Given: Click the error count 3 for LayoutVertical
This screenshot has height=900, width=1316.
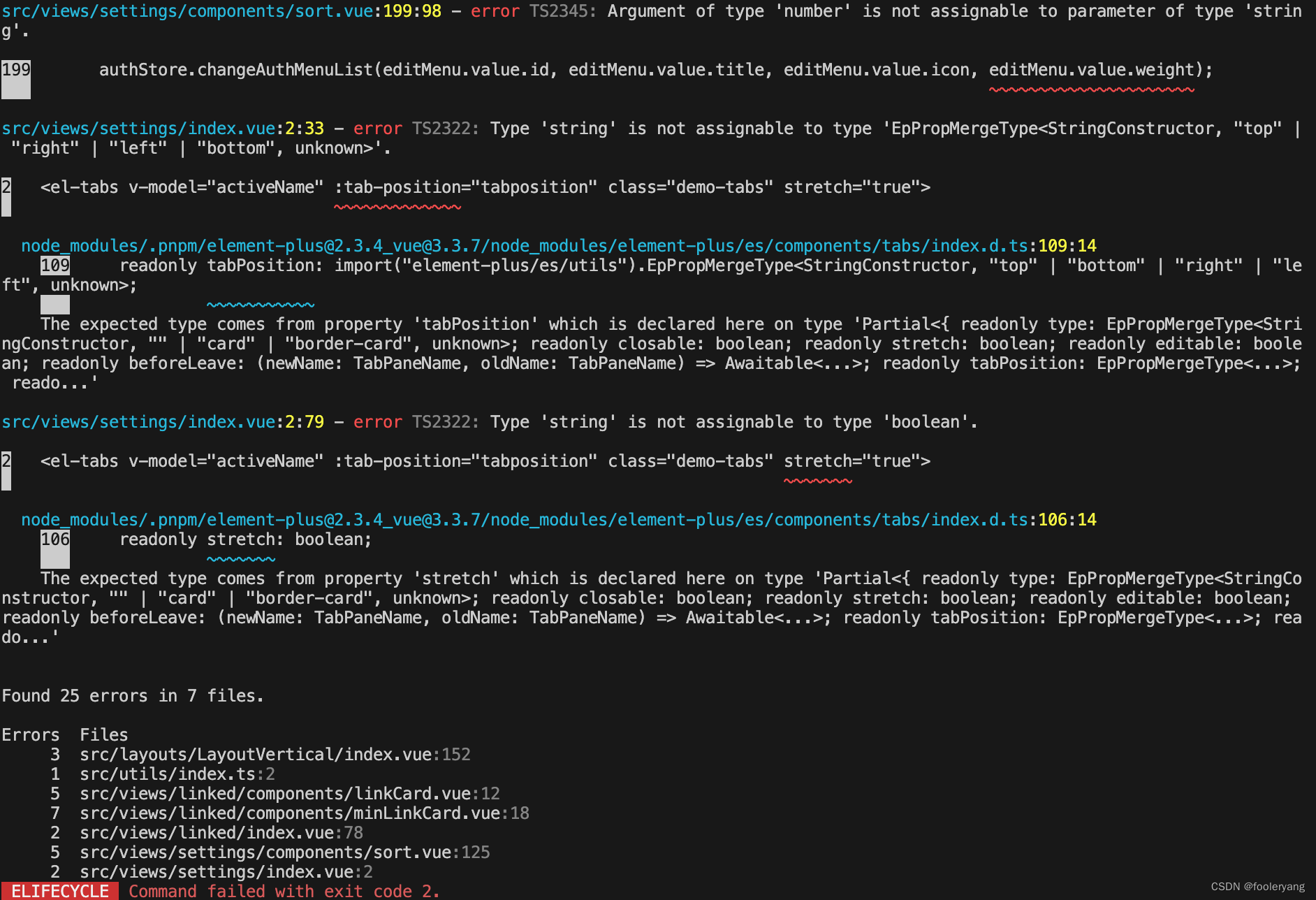Looking at the screenshot, I should [55, 755].
